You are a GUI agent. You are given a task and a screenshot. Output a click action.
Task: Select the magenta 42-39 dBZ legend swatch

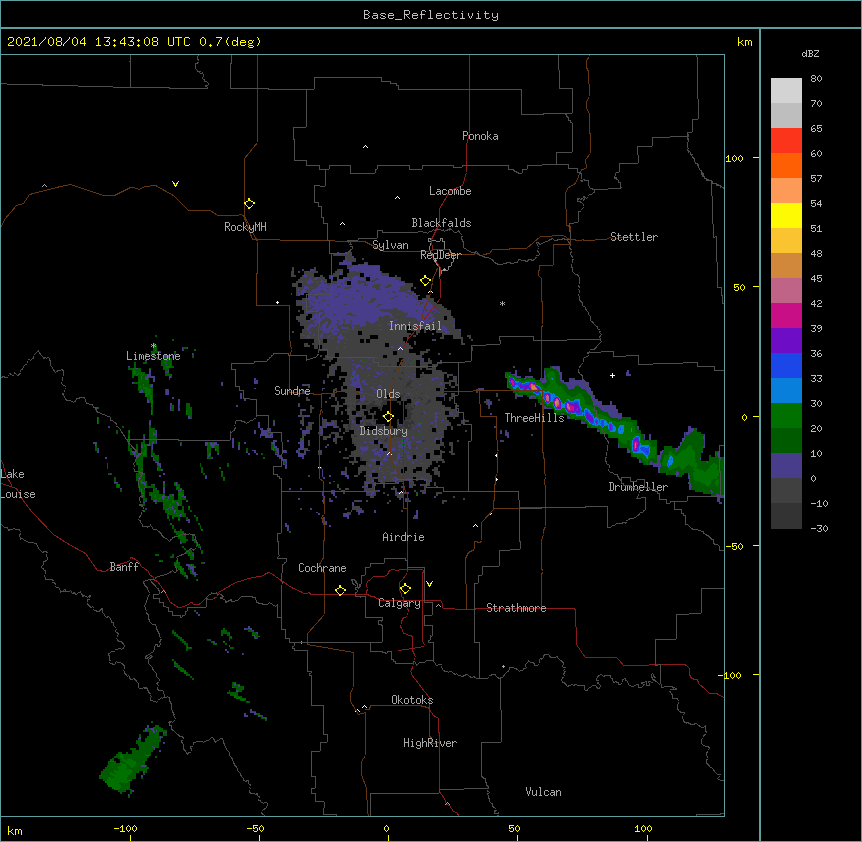click(786, 315)
